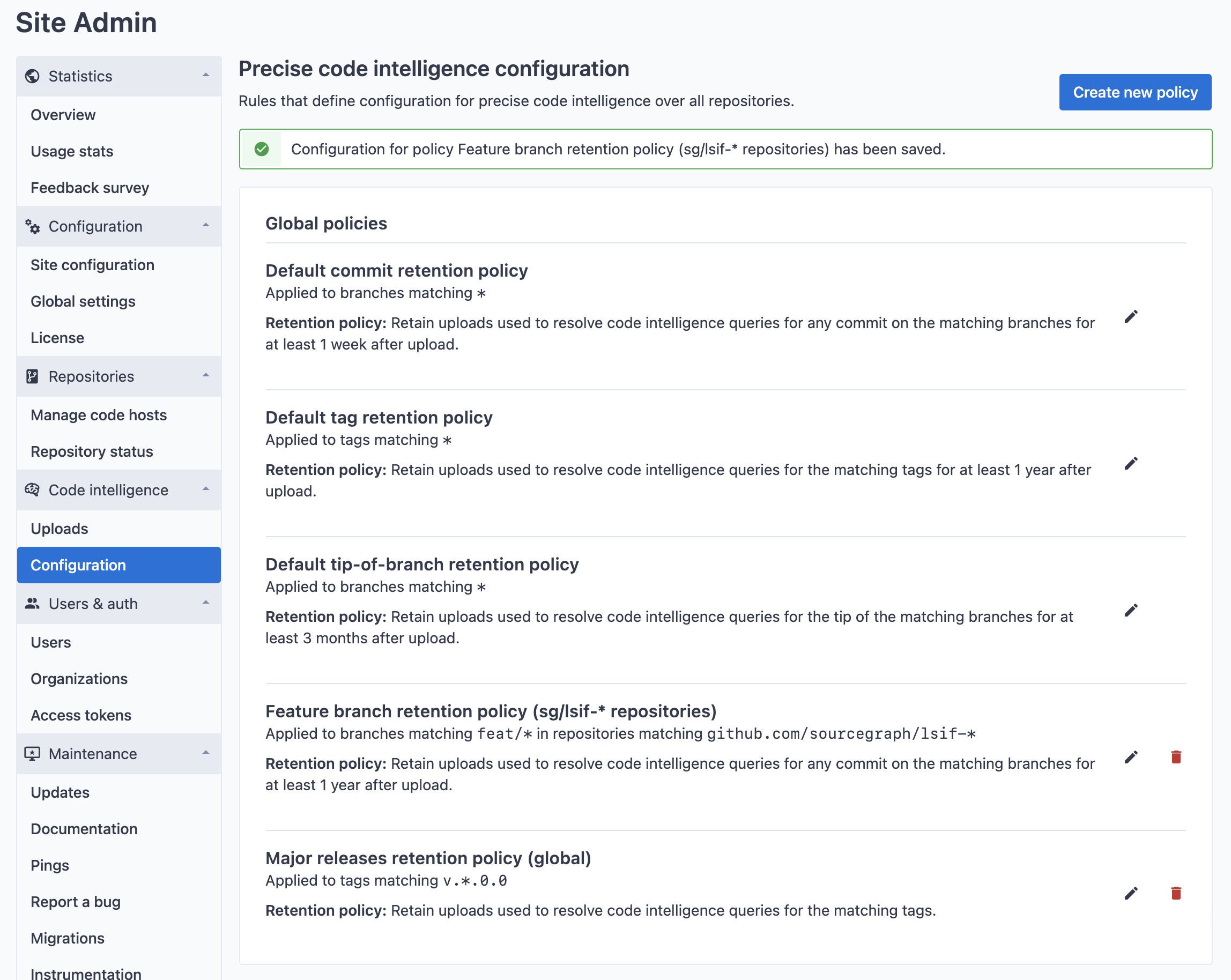Image resolution: width=1231 pixels, height=980 pixels.
Task: Edit the Default tip-of-branch retention policy
Action: click(1131, 610)
